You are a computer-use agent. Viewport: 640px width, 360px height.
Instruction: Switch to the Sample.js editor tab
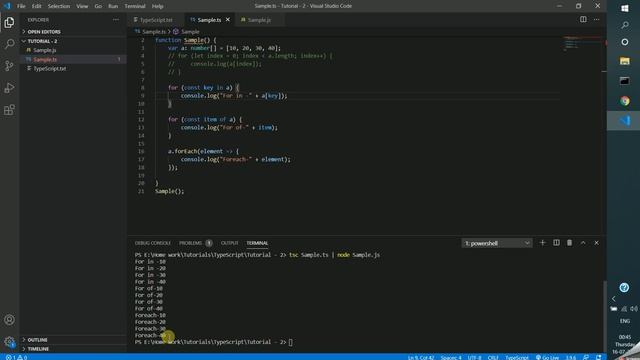tap(259, 20)
